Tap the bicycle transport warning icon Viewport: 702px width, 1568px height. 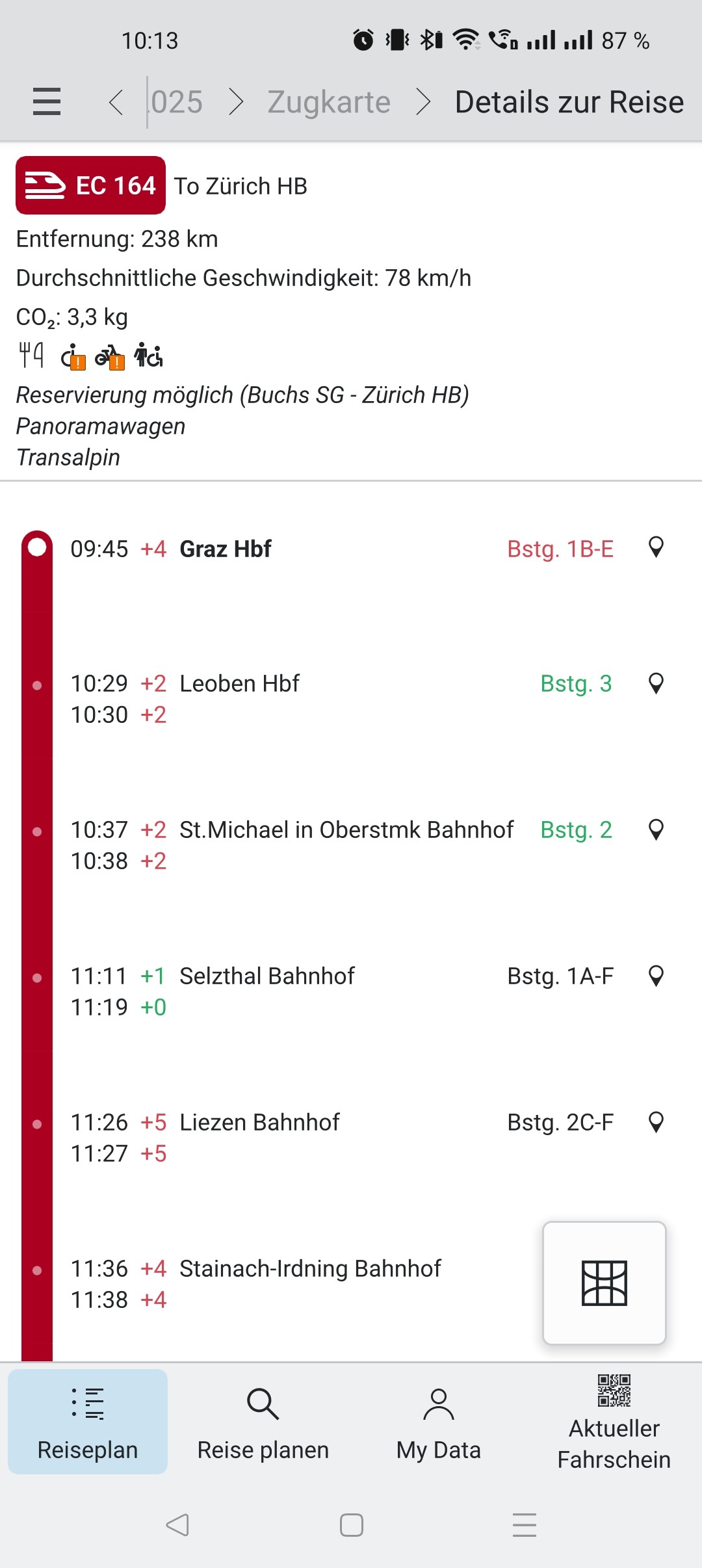(x=110, y=357)
